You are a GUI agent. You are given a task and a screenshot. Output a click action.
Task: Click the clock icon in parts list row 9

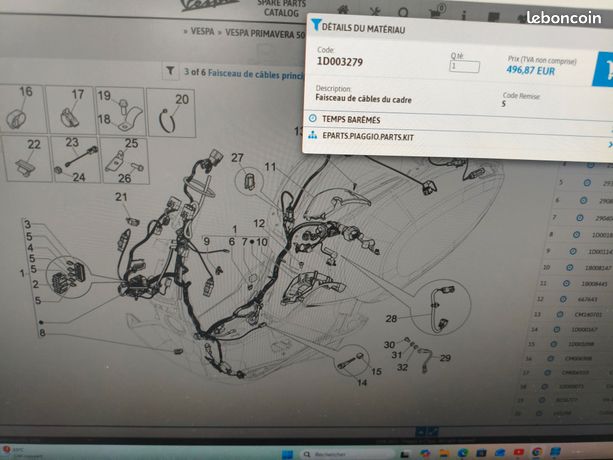(573, 251)
